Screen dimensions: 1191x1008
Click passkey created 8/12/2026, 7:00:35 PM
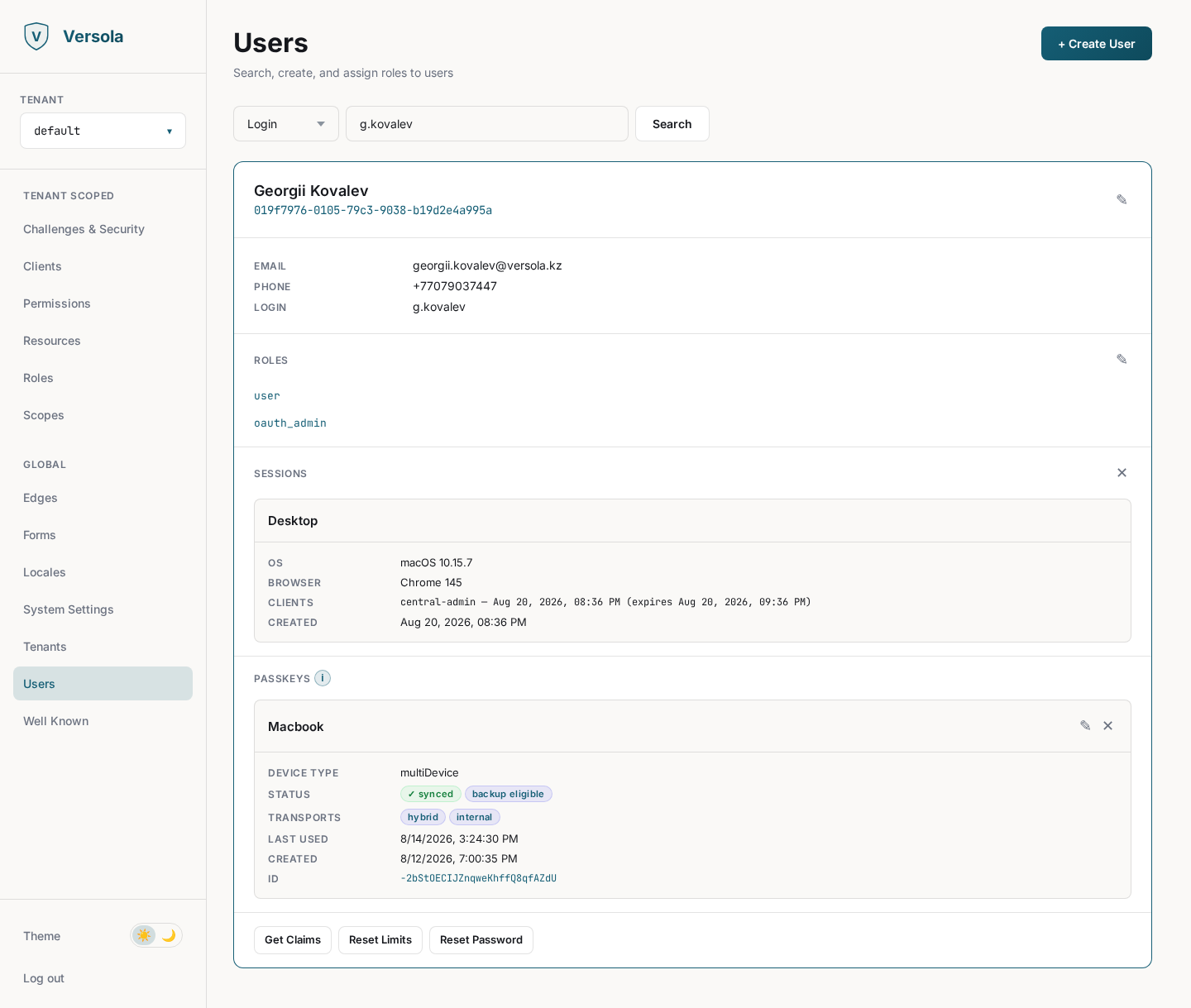click(459, 859)
